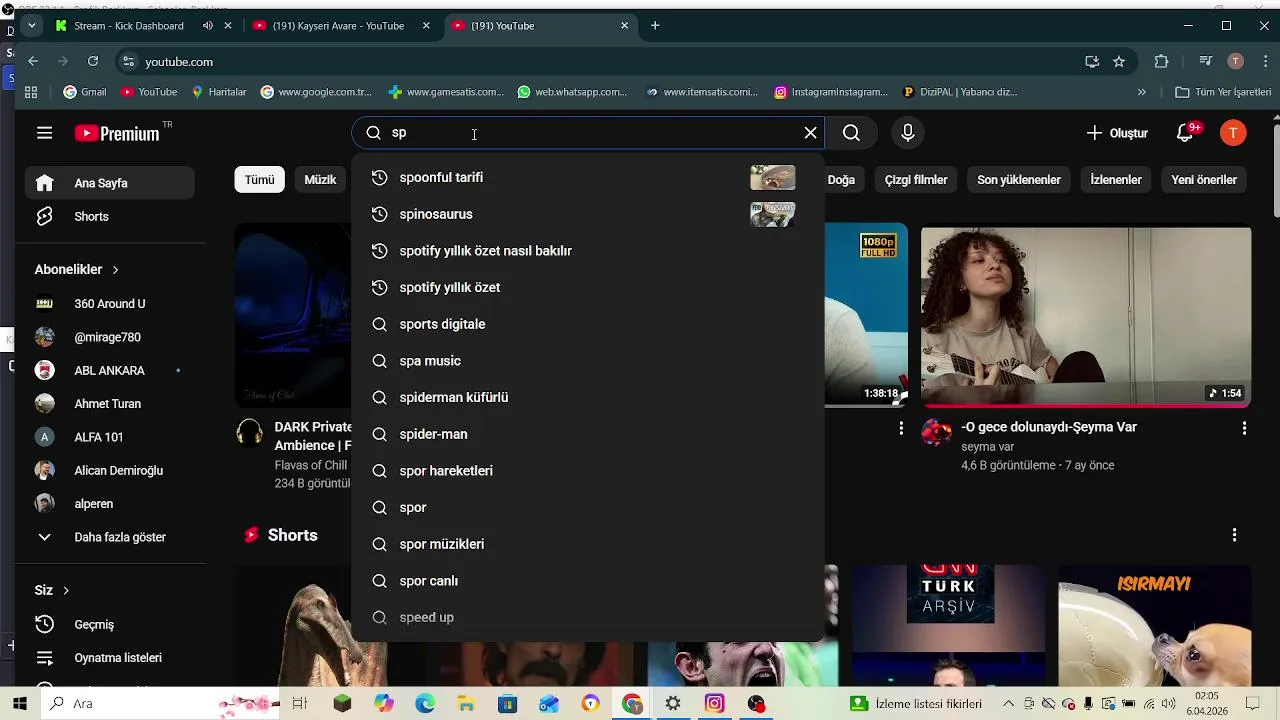
Task: Click the spinosaurus suggestion thumbnail
Action: pos(773,214)
